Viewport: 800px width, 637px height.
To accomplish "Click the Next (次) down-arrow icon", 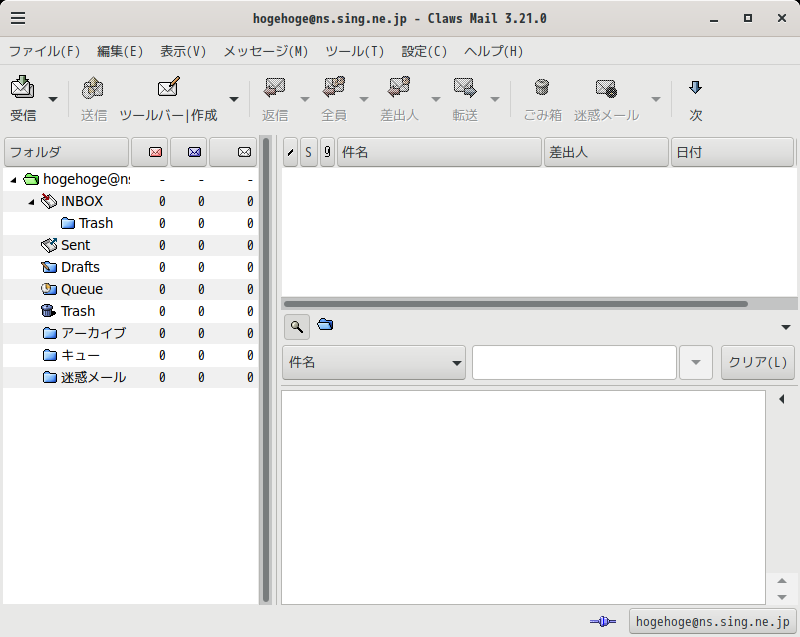I will (x=695, y=87).
